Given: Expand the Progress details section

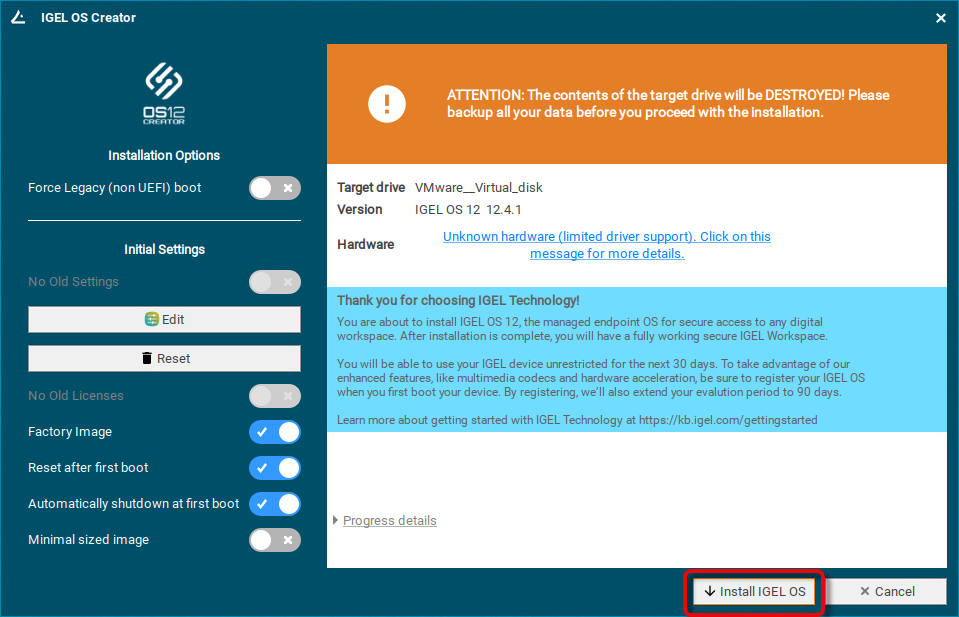Looking at the screenshot, I should point(388,521).
